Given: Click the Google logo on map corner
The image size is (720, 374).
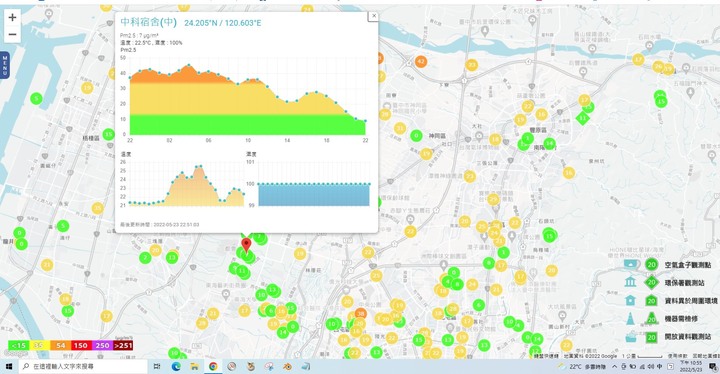Looking at the screenshot, I should 16,354.
